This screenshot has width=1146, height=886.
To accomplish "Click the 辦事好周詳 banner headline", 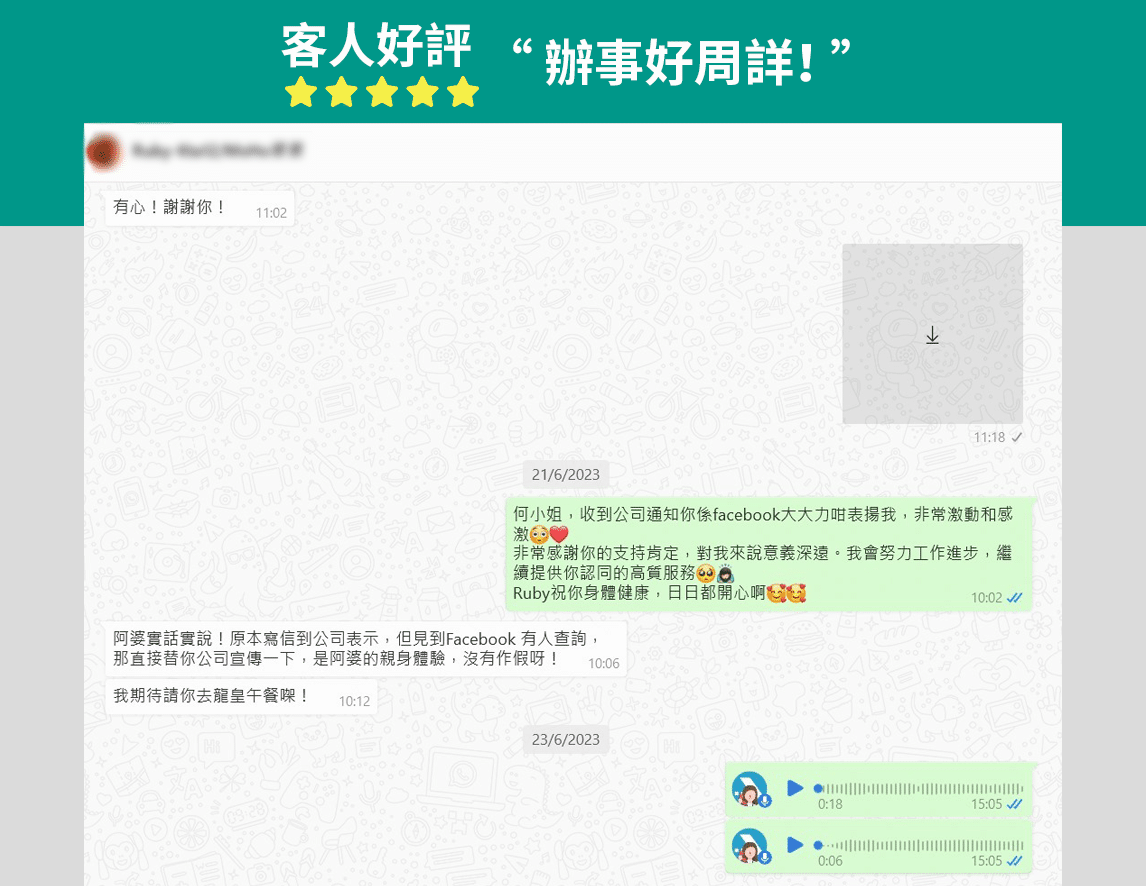I will click(x=680, y=62).
